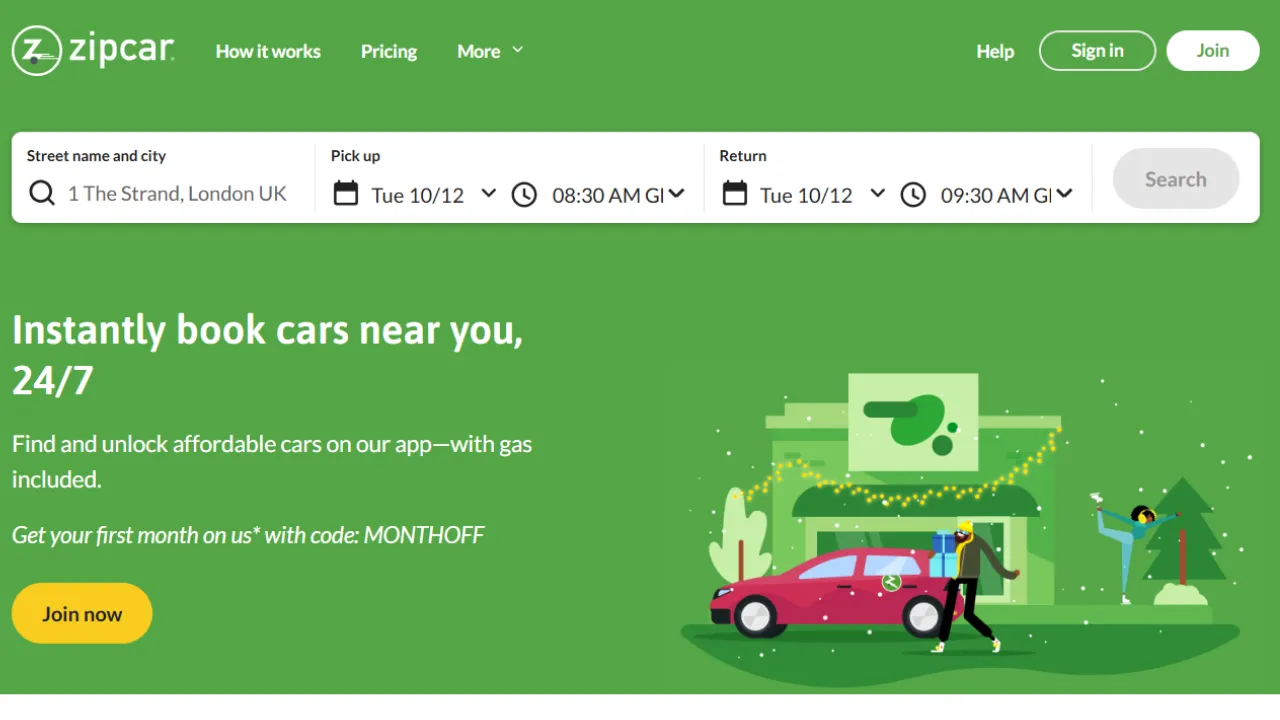
Task: Click the Return clock icon
Action: [x=913, y=194]
